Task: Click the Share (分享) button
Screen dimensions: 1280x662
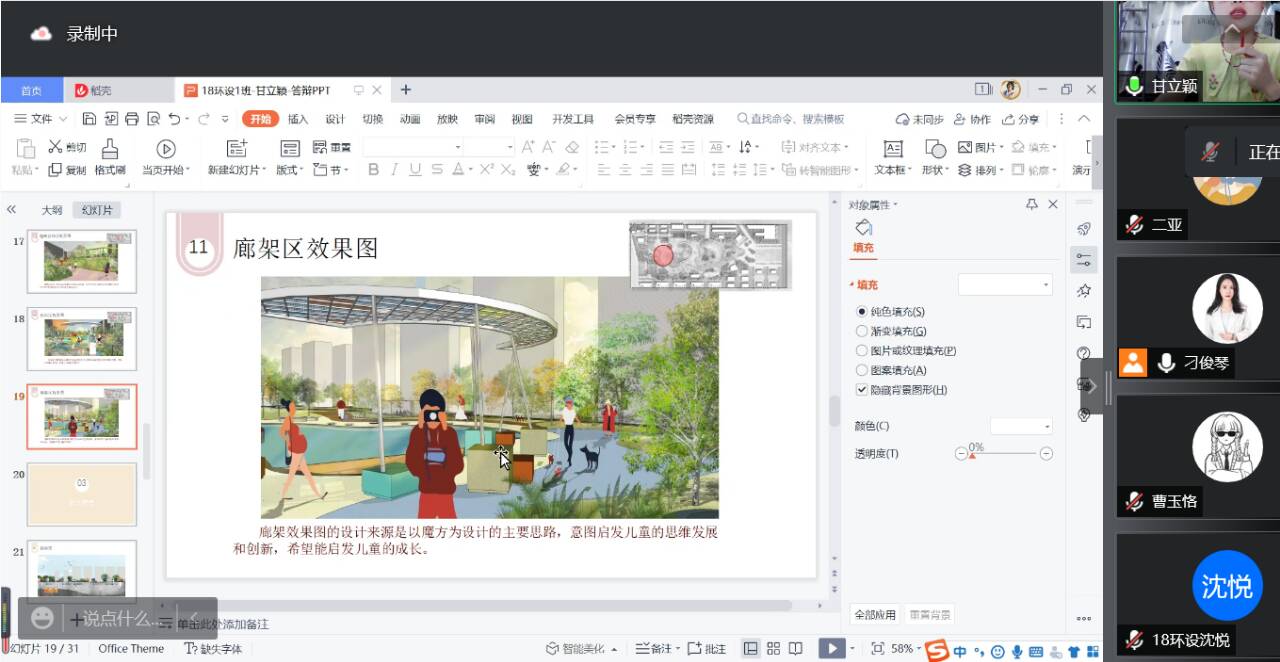Action: [x=1020, y=119]
